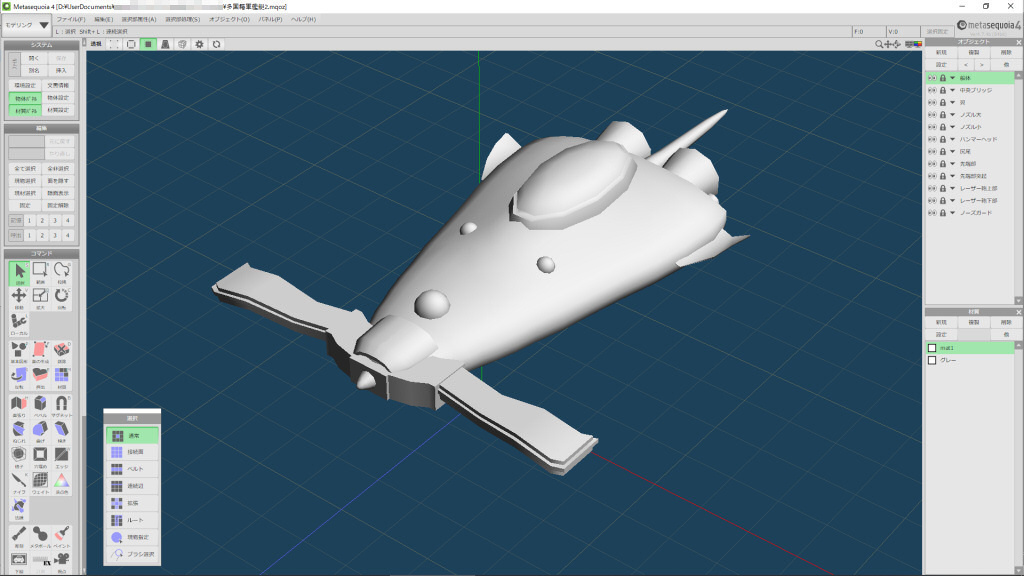Viewport: 1024px width, 576px height.
Task: Click the object panel scrollbar down arrow
Action: [1018, 300]
